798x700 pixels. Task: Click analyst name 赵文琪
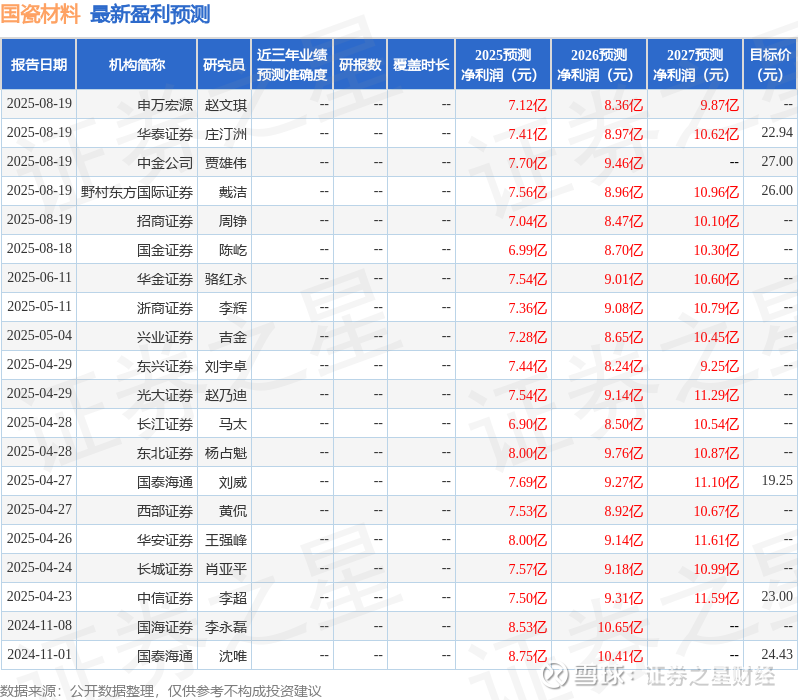(226, 105)
